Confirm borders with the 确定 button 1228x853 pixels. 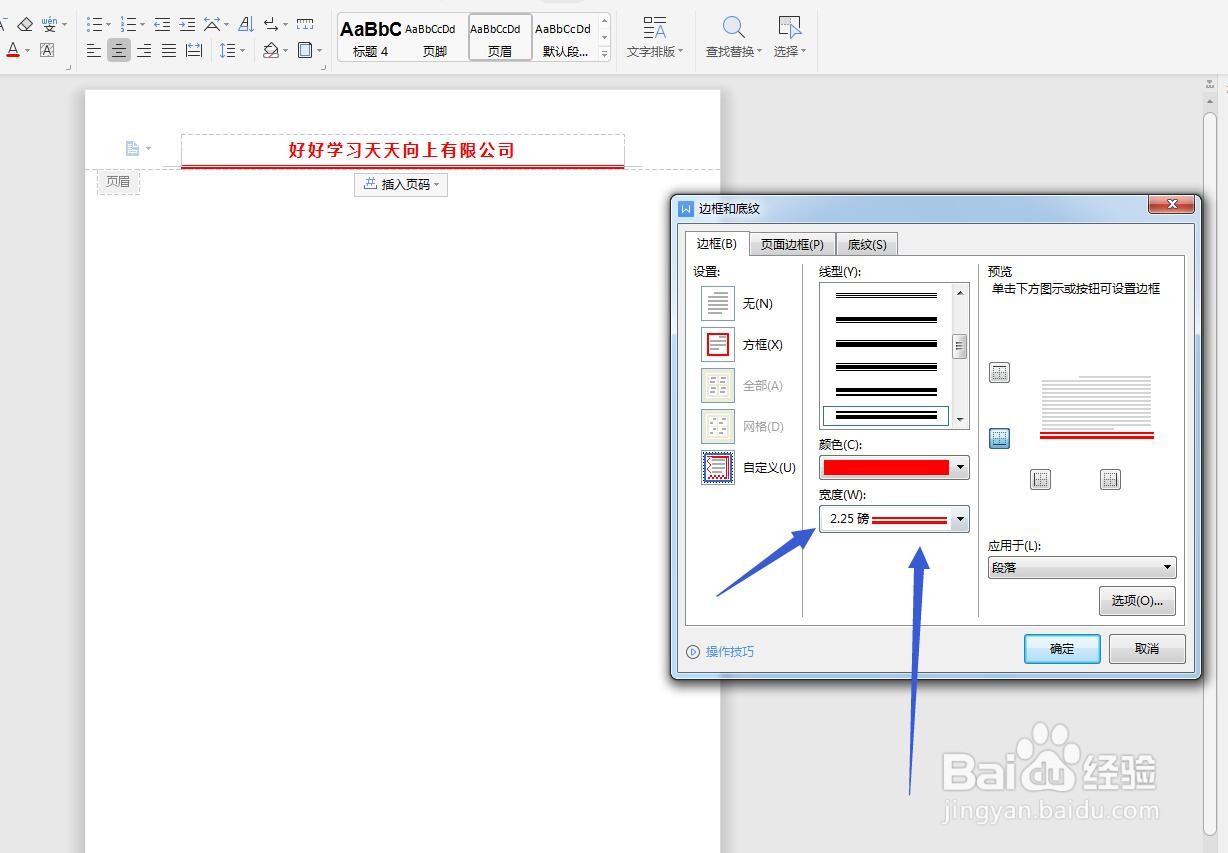point(1061,648)
